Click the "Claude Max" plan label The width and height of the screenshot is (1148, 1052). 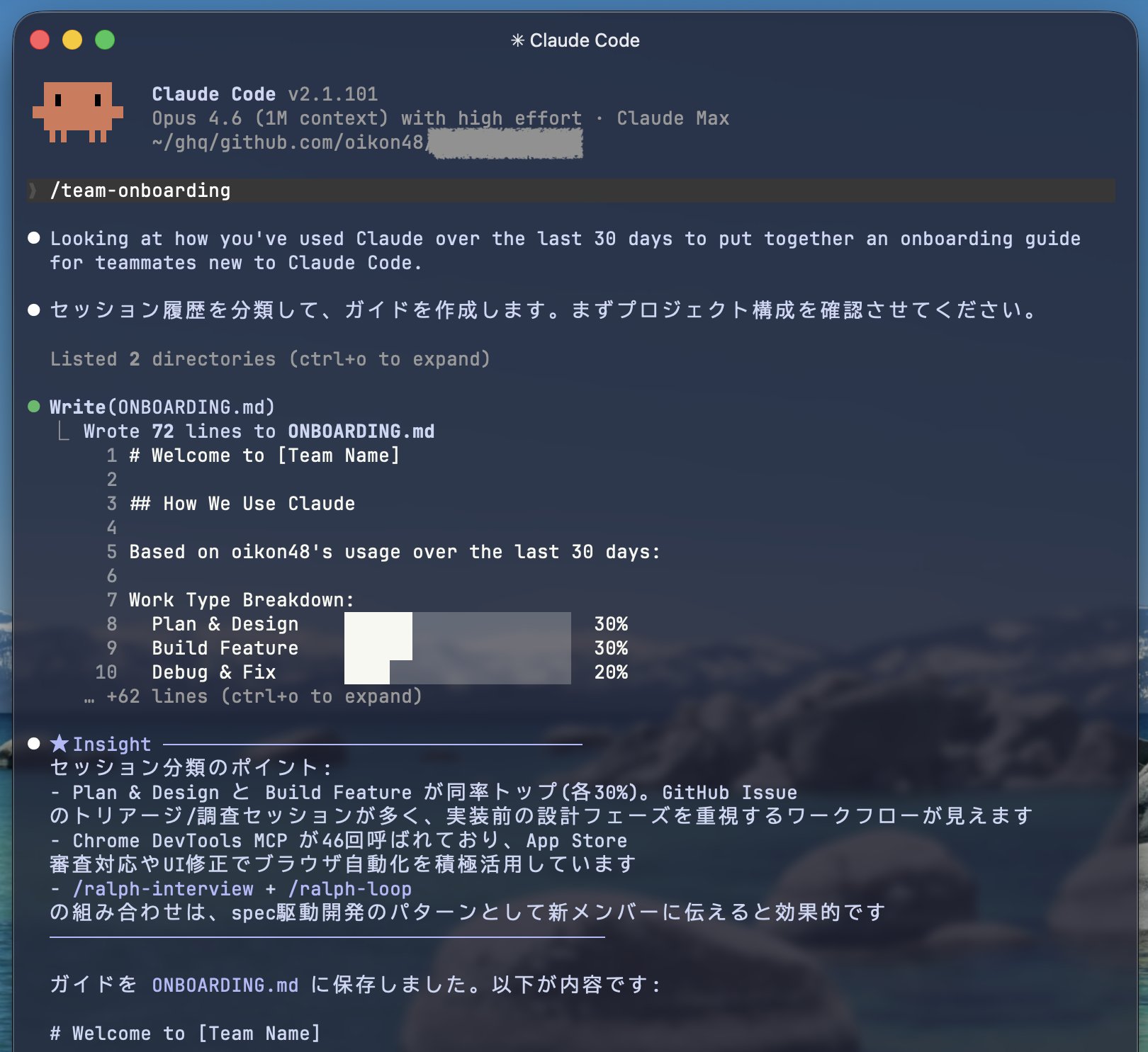pos(673,118)
